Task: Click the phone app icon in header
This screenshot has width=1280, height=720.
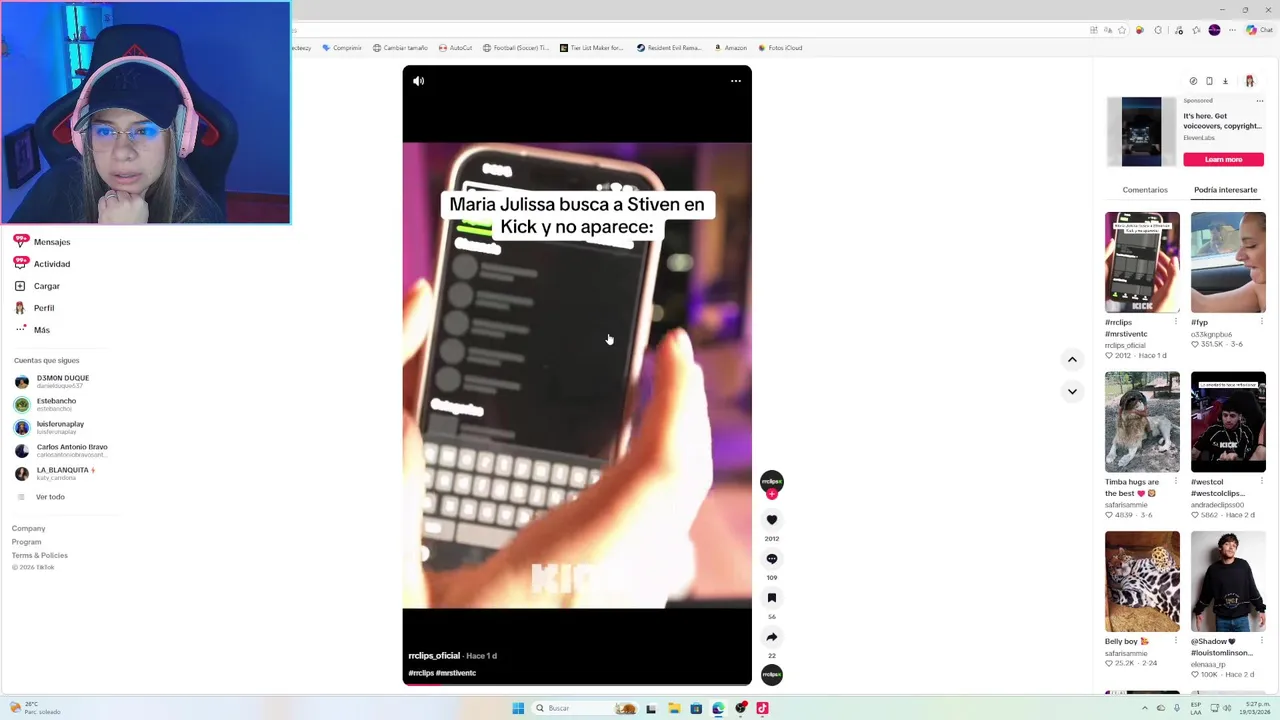Action: pos(1209,81)
